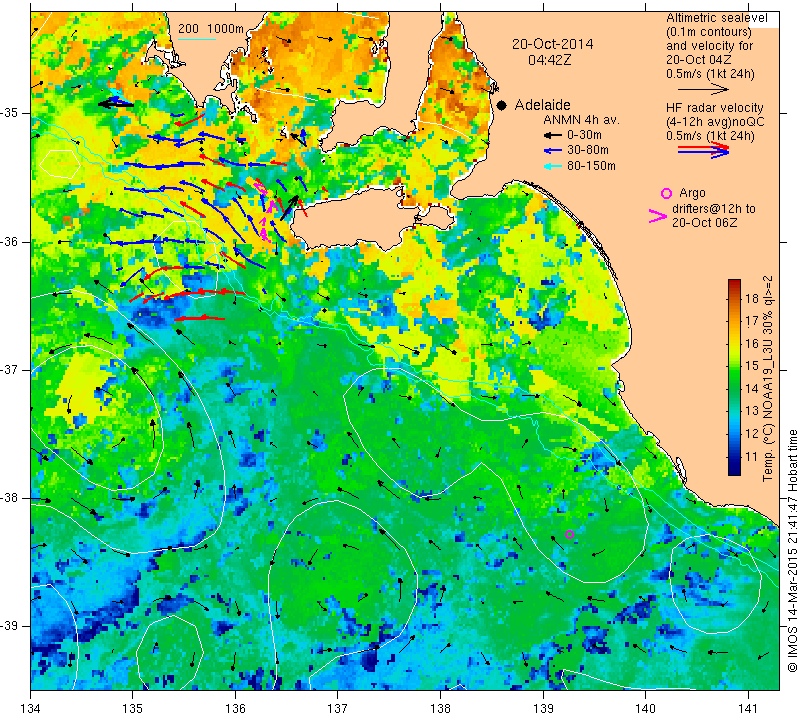Click the longitude axis label 134

31,709
